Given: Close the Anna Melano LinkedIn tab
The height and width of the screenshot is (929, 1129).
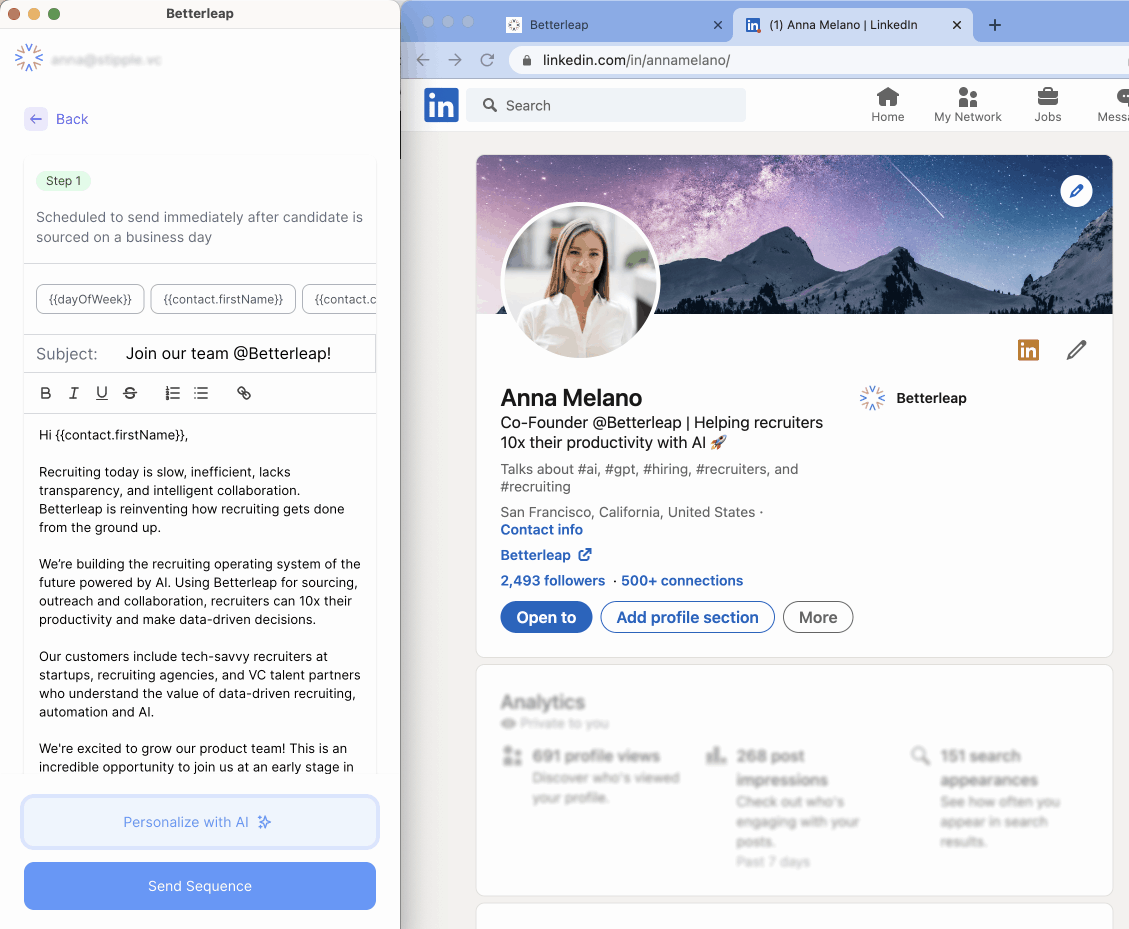Looking at the screenshot, I should point(957,25).
